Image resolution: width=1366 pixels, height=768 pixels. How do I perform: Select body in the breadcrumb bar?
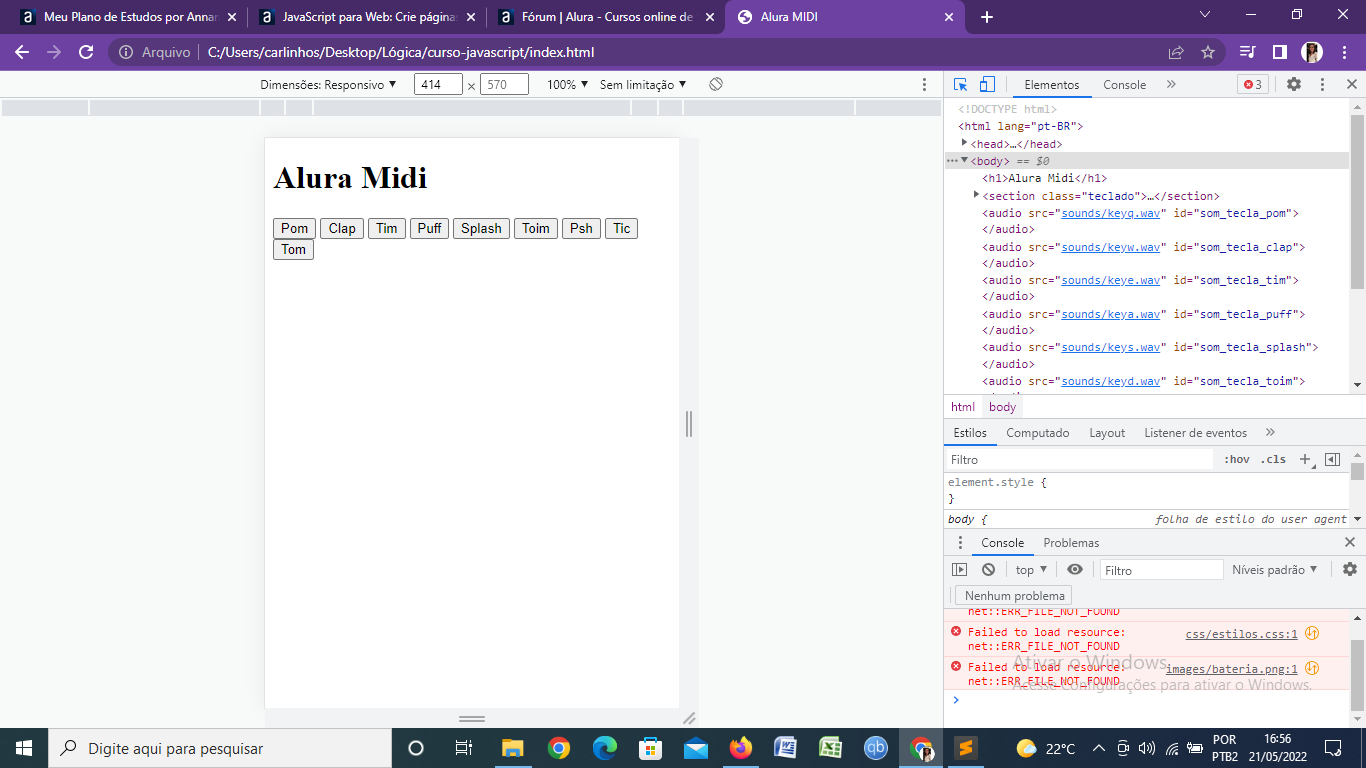tap(1002, 407)
